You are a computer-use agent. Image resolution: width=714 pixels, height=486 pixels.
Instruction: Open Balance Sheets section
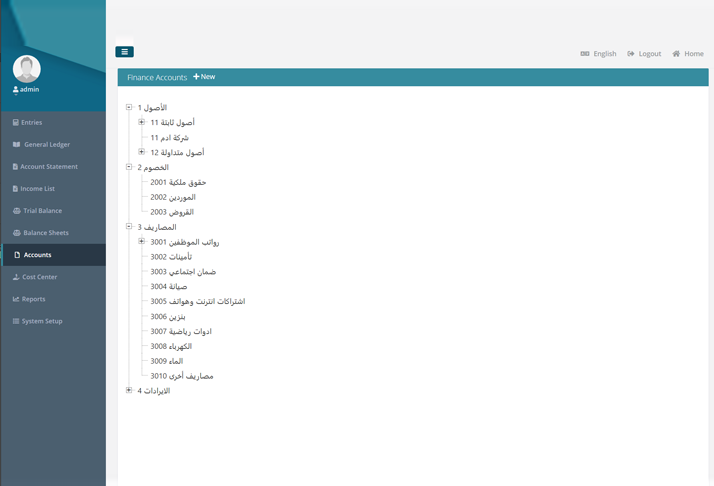(x=53, y=233)
